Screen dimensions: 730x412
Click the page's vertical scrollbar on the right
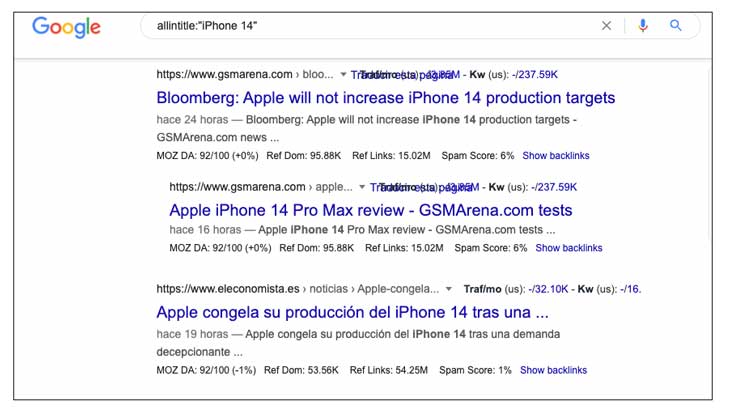(x=709, y=154)
